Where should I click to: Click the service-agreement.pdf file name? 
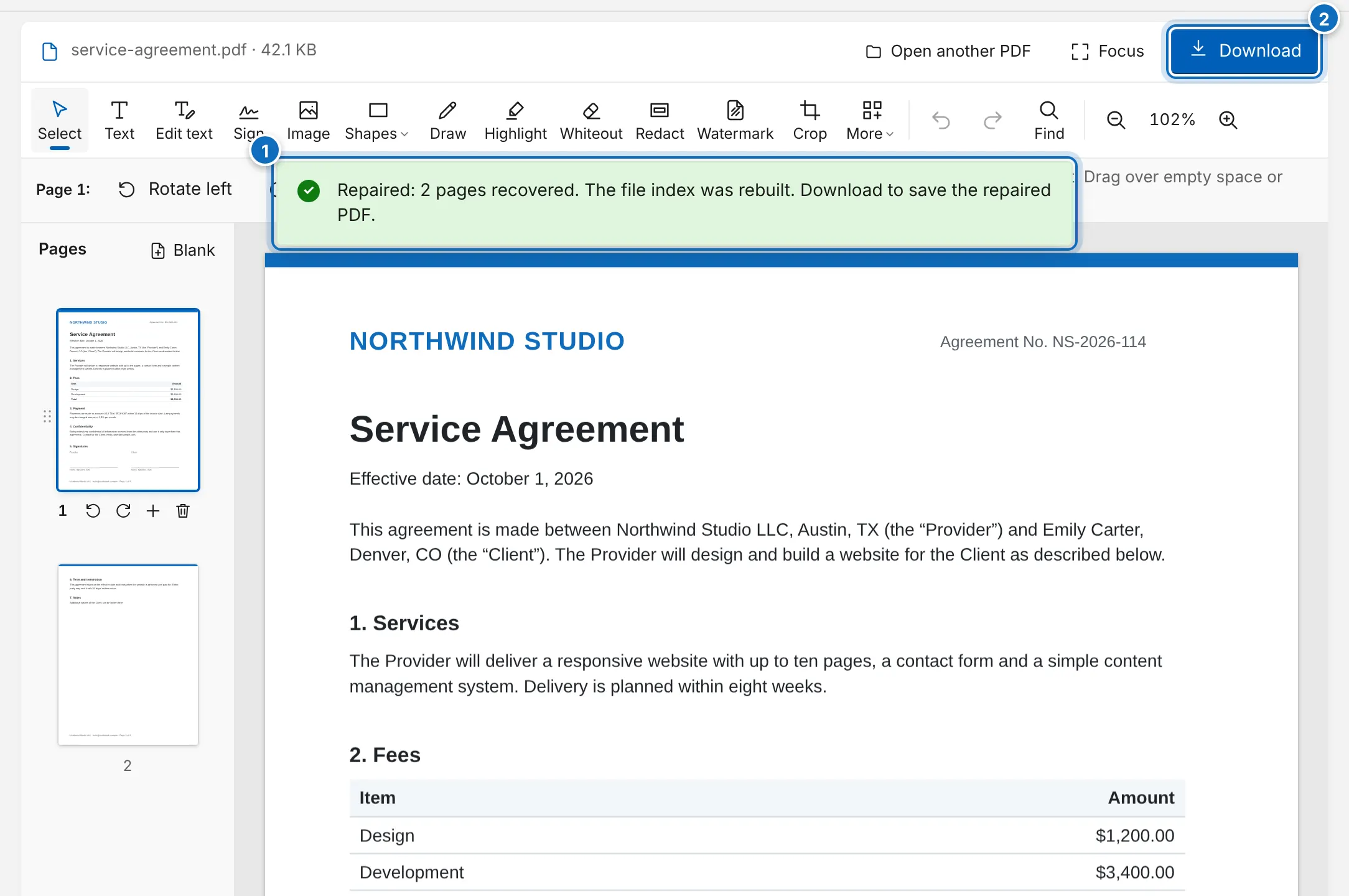(159, 50)
